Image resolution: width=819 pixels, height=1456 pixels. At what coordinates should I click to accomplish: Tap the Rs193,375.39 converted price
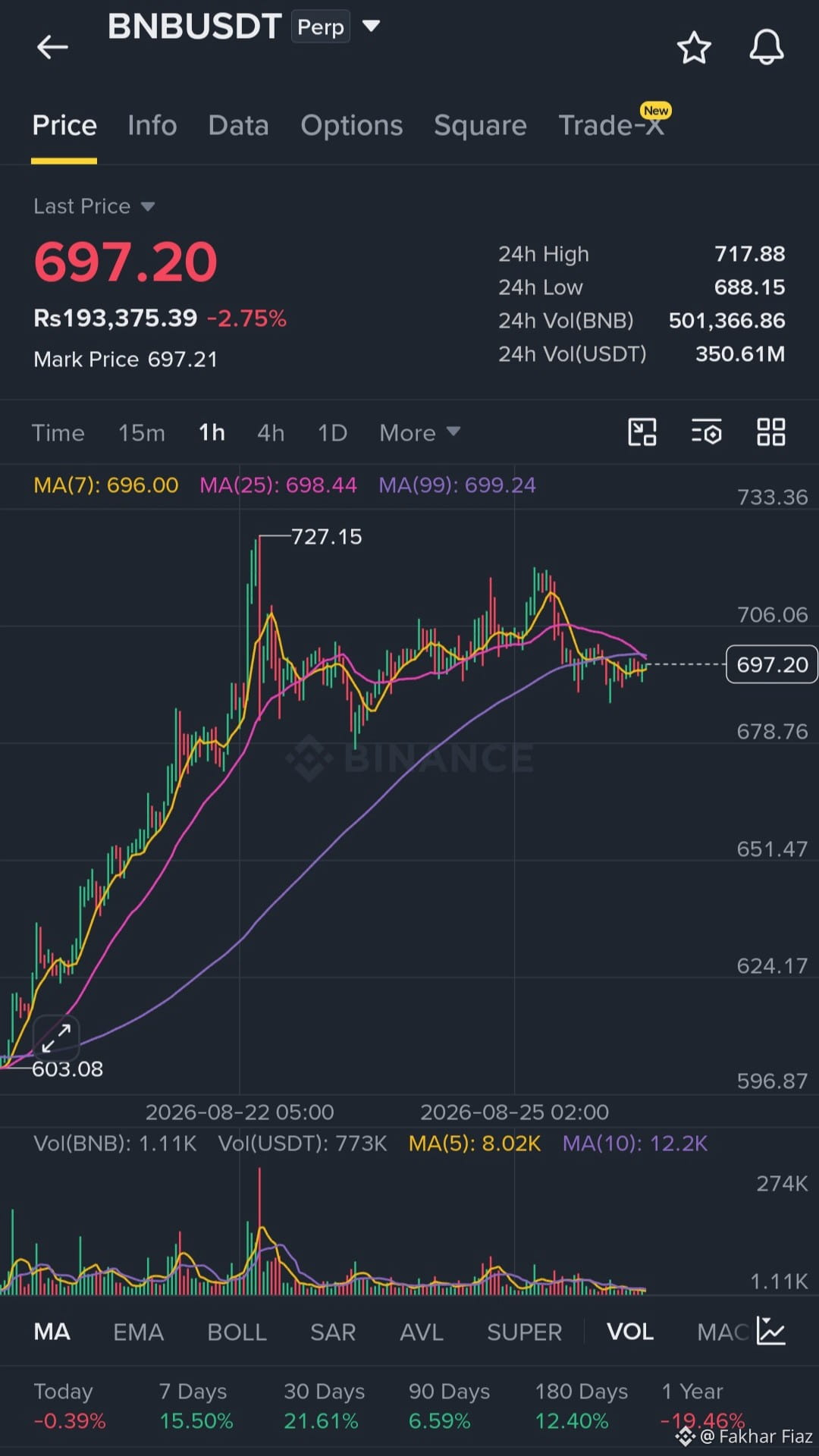pyautogui.click(x=115, y=318)
